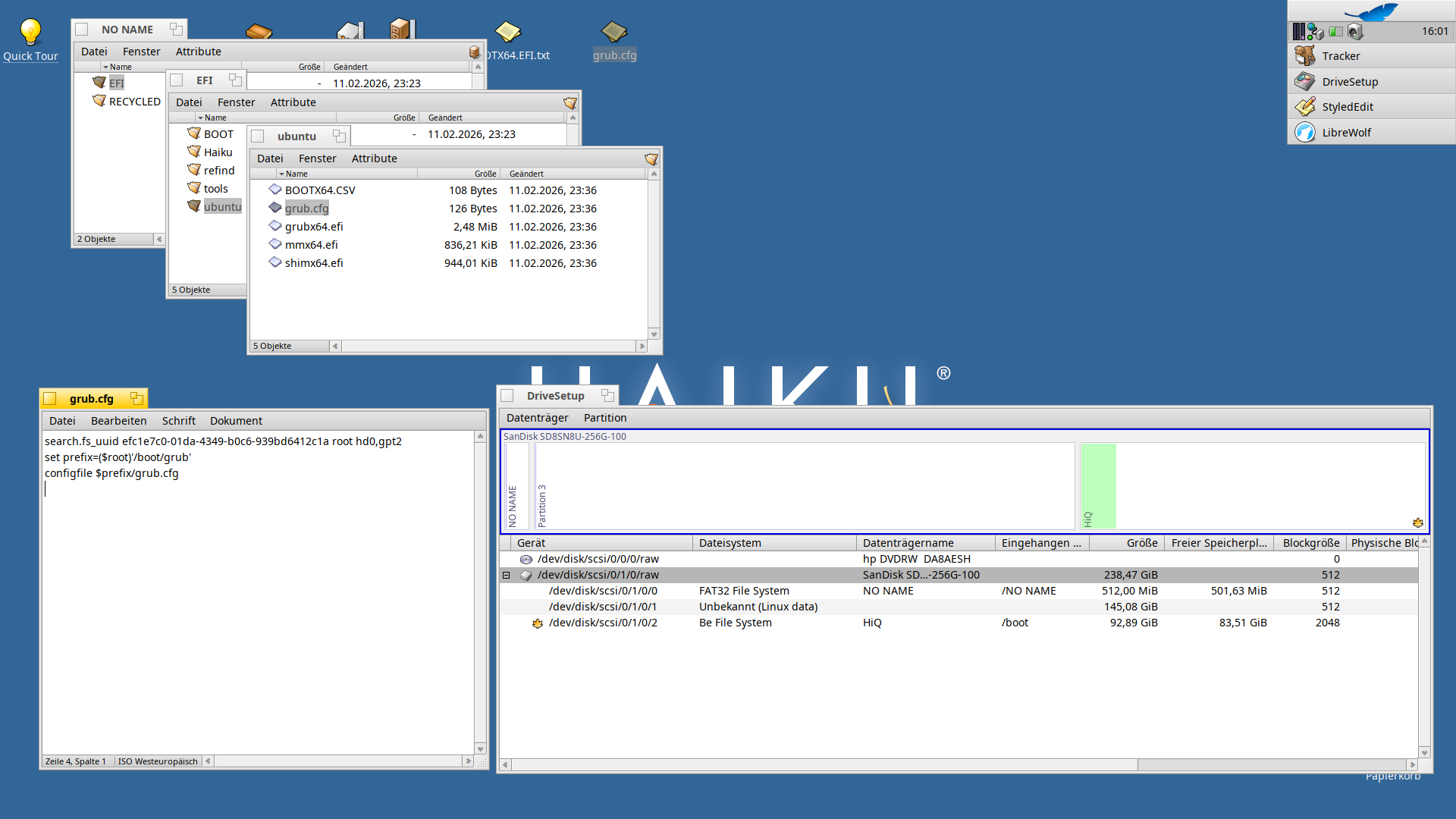The width and height of the screenshot is (1456, 819).
Task: Collapse the SanDisk disk tree row
Action: (507, 575)
